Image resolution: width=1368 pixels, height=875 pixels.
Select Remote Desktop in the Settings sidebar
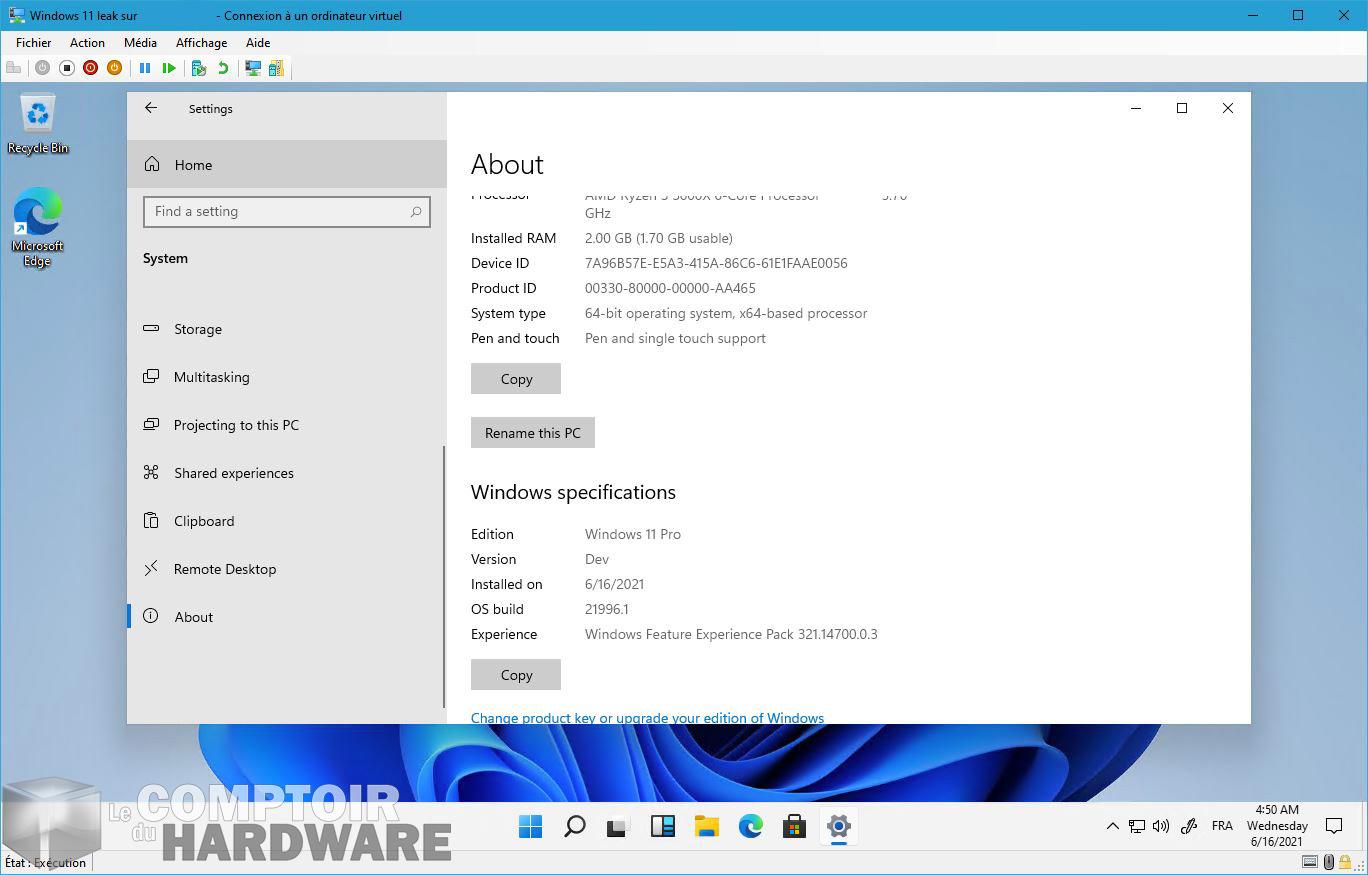pos(224,569)
